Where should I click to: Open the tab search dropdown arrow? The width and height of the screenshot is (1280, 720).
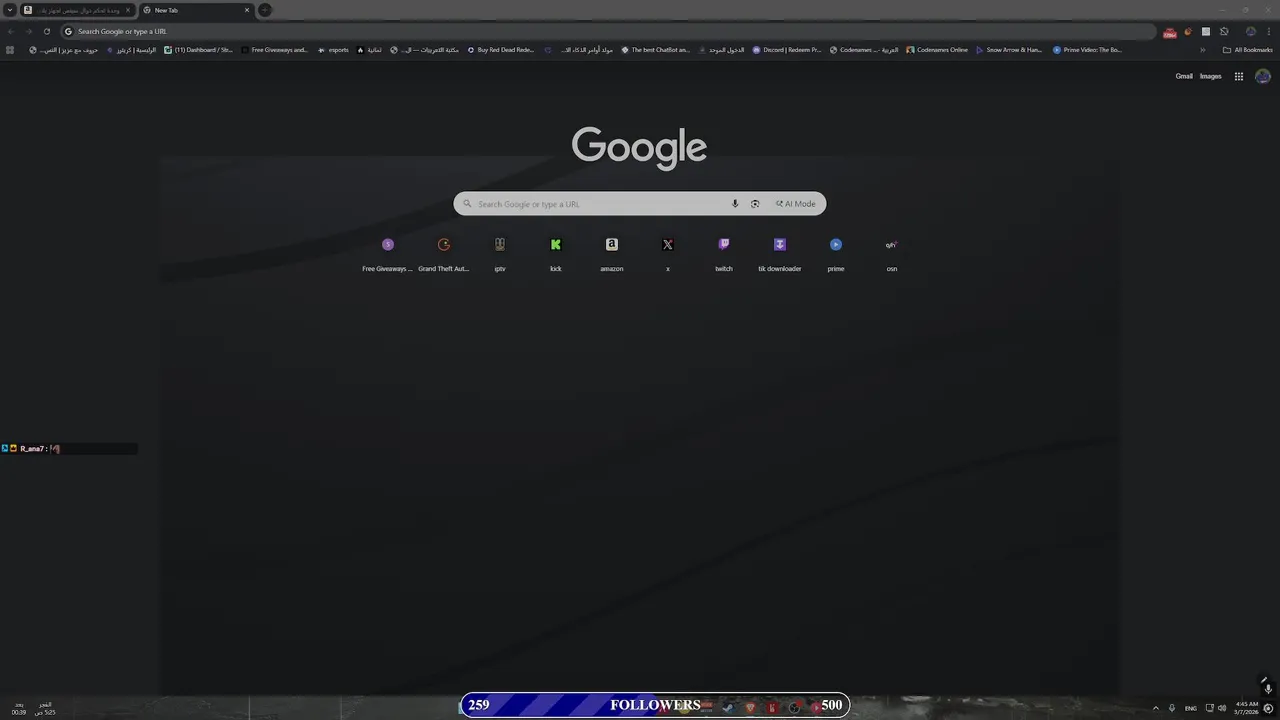tap(9, 10)
